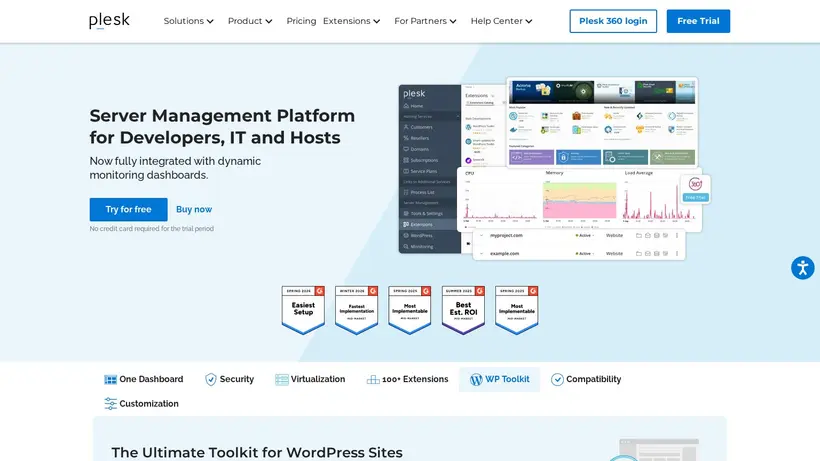Expand the Solutions dropdown chevron
Image resolution: width=820 pixels, height=461 pixels.
click(210, 21)
